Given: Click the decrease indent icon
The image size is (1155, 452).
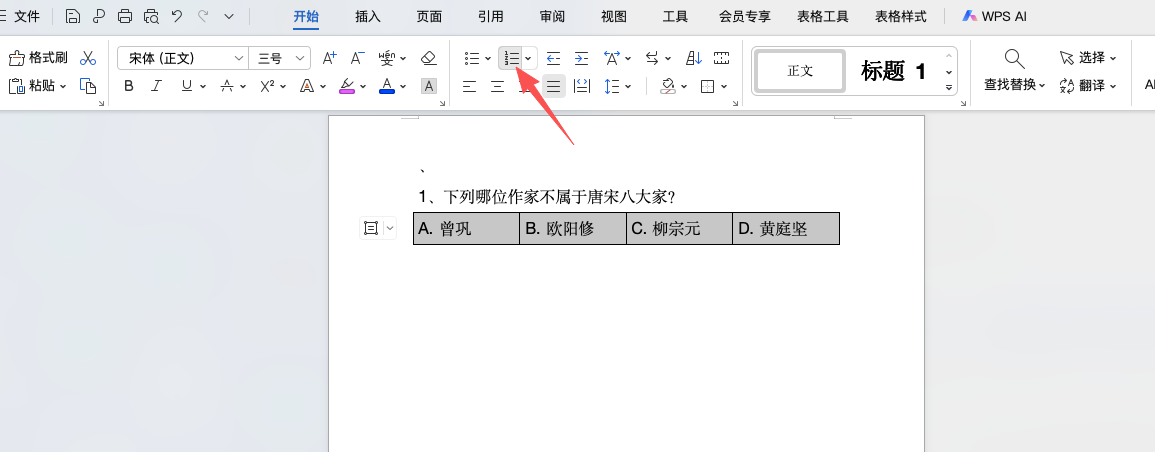Looking at the screenshot, I should 553,58.
